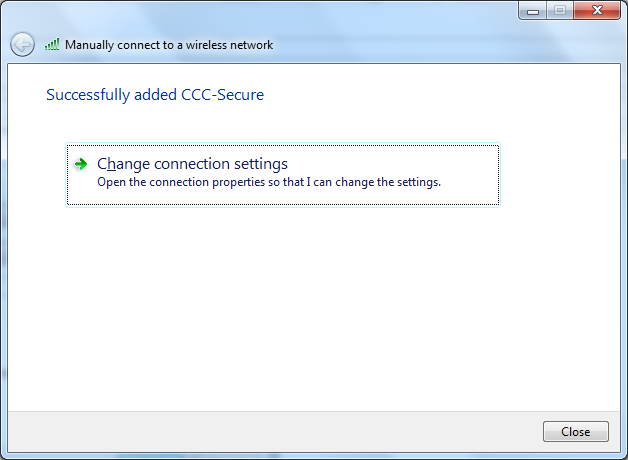This screenshot has height=460, width=628.
Task: Click the 'Successfully added CCC-Secure' heading
Action: [x=155, y=95]
